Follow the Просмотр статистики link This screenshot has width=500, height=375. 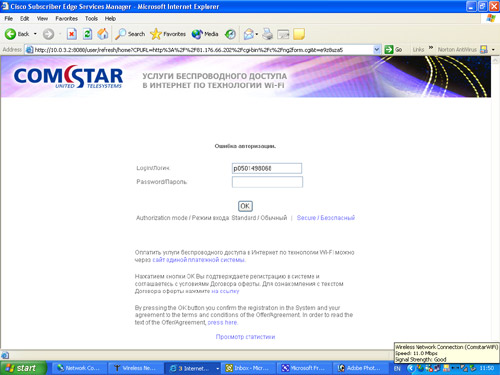pos(245,337)
